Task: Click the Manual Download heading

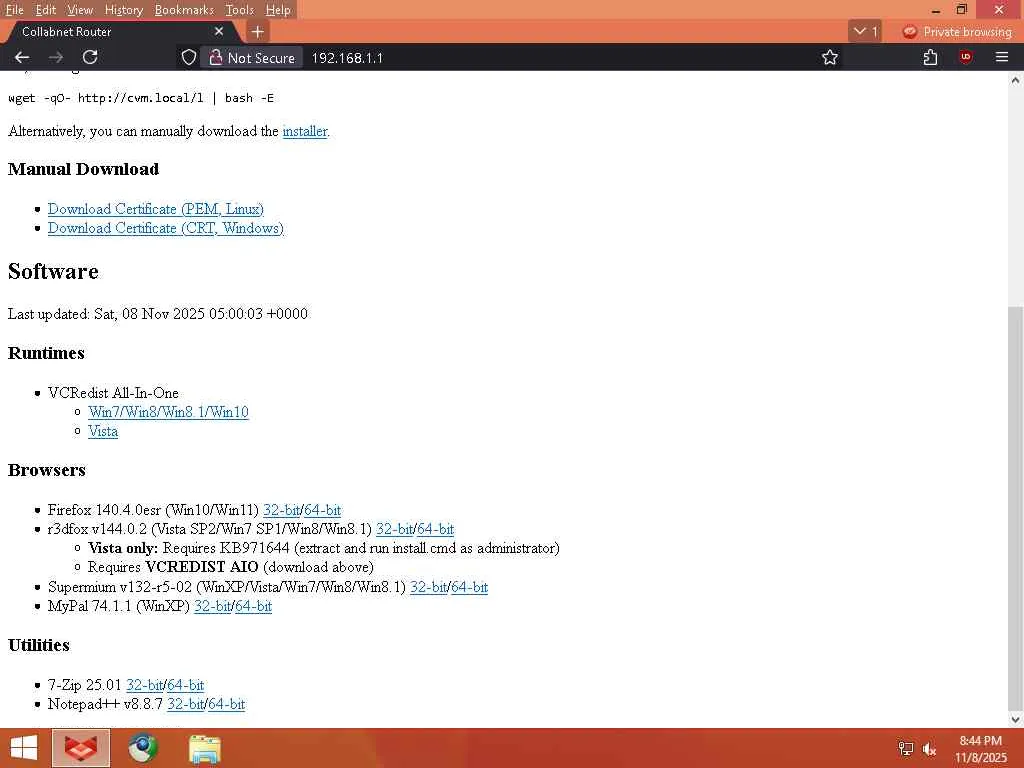Action: 84,169
